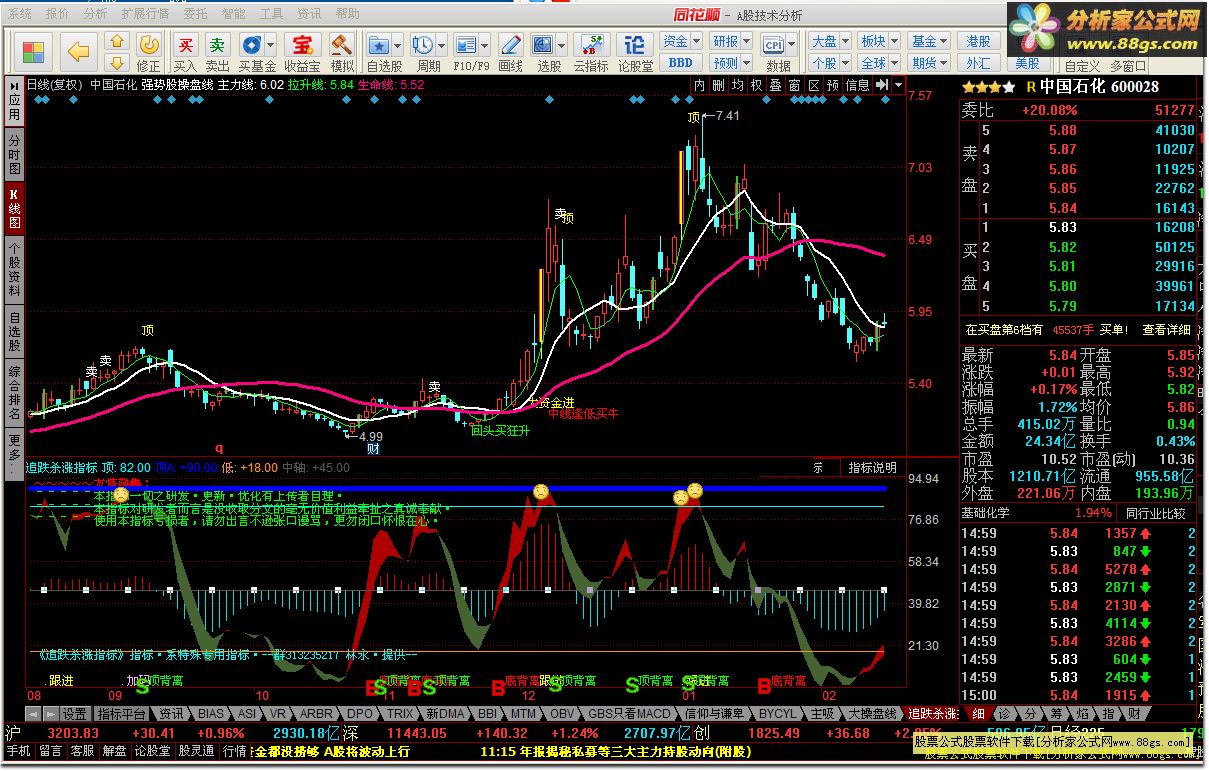Click the 外汇 button
The height and width of the screenshot is (771, 1209).
click(x=979, y=62)
